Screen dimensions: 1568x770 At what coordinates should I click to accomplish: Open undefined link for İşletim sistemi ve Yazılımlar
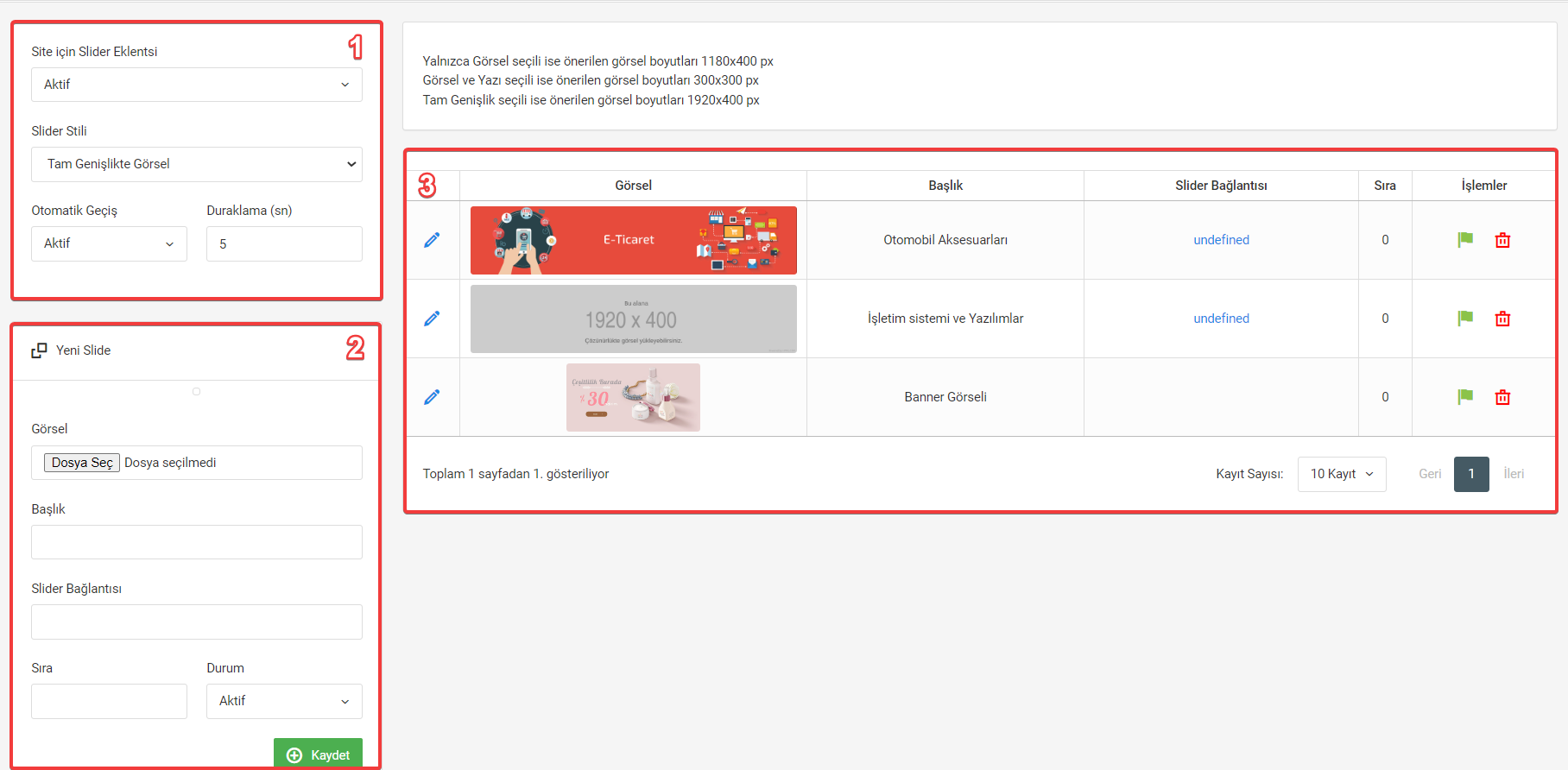[1221, 319]
